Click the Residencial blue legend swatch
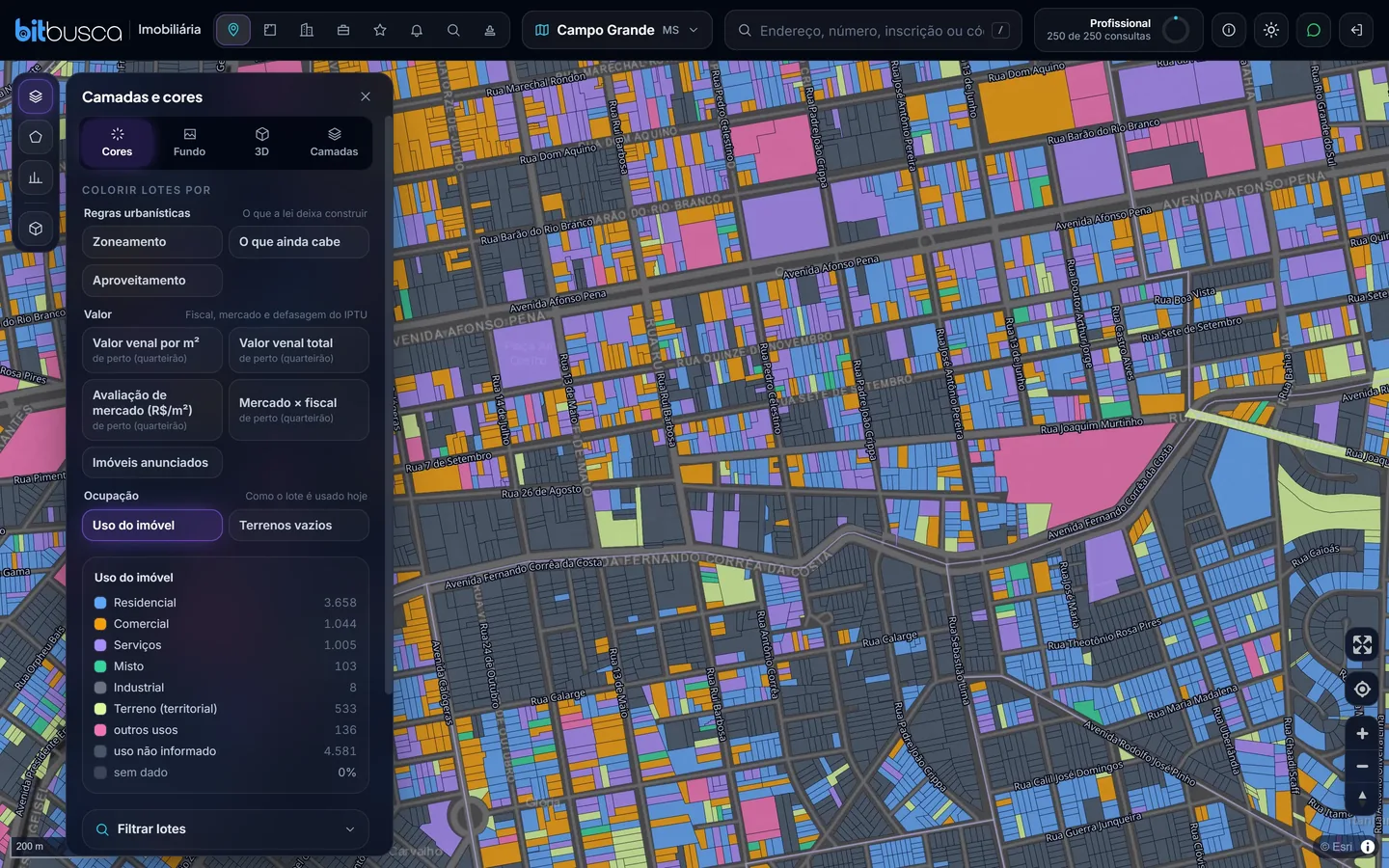1389x868 pixels. pos(100,603)
